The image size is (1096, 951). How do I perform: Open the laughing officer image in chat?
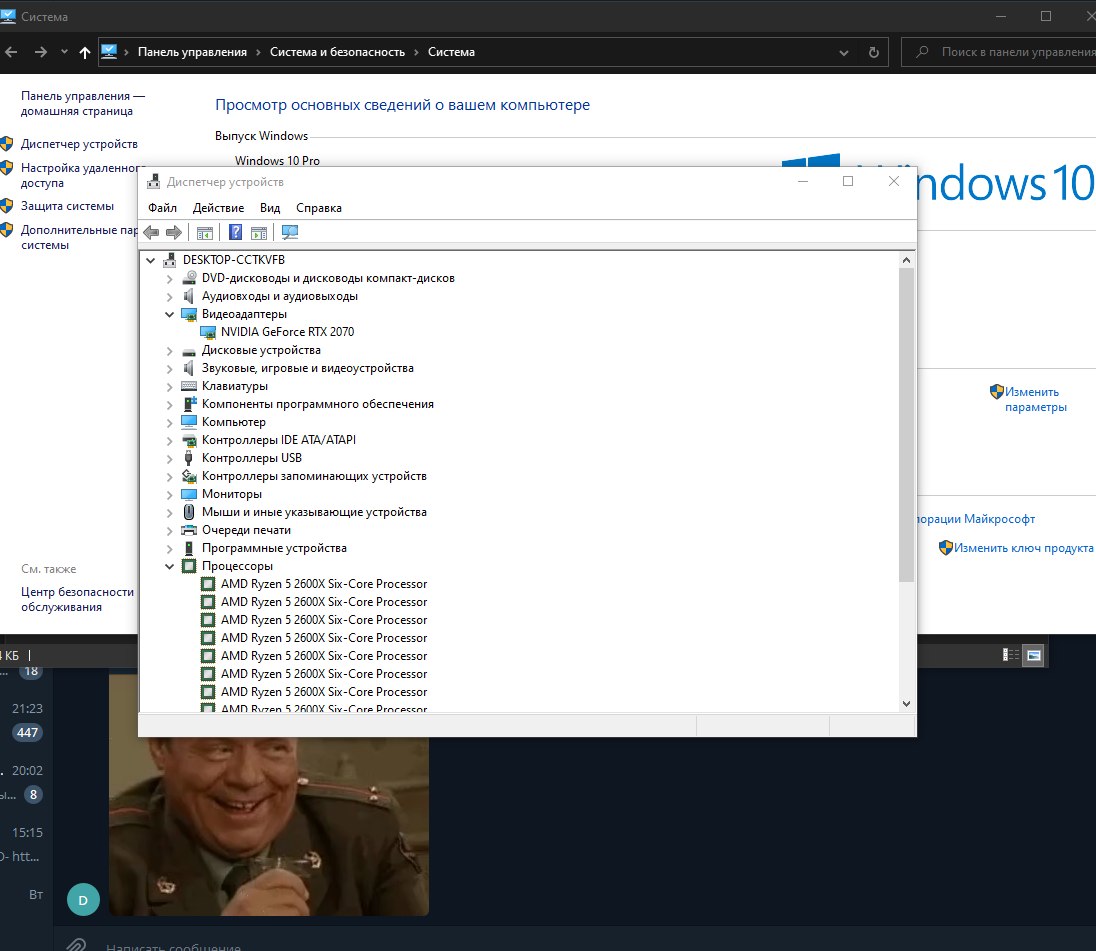pyautogui.click(x=269, y=826)
